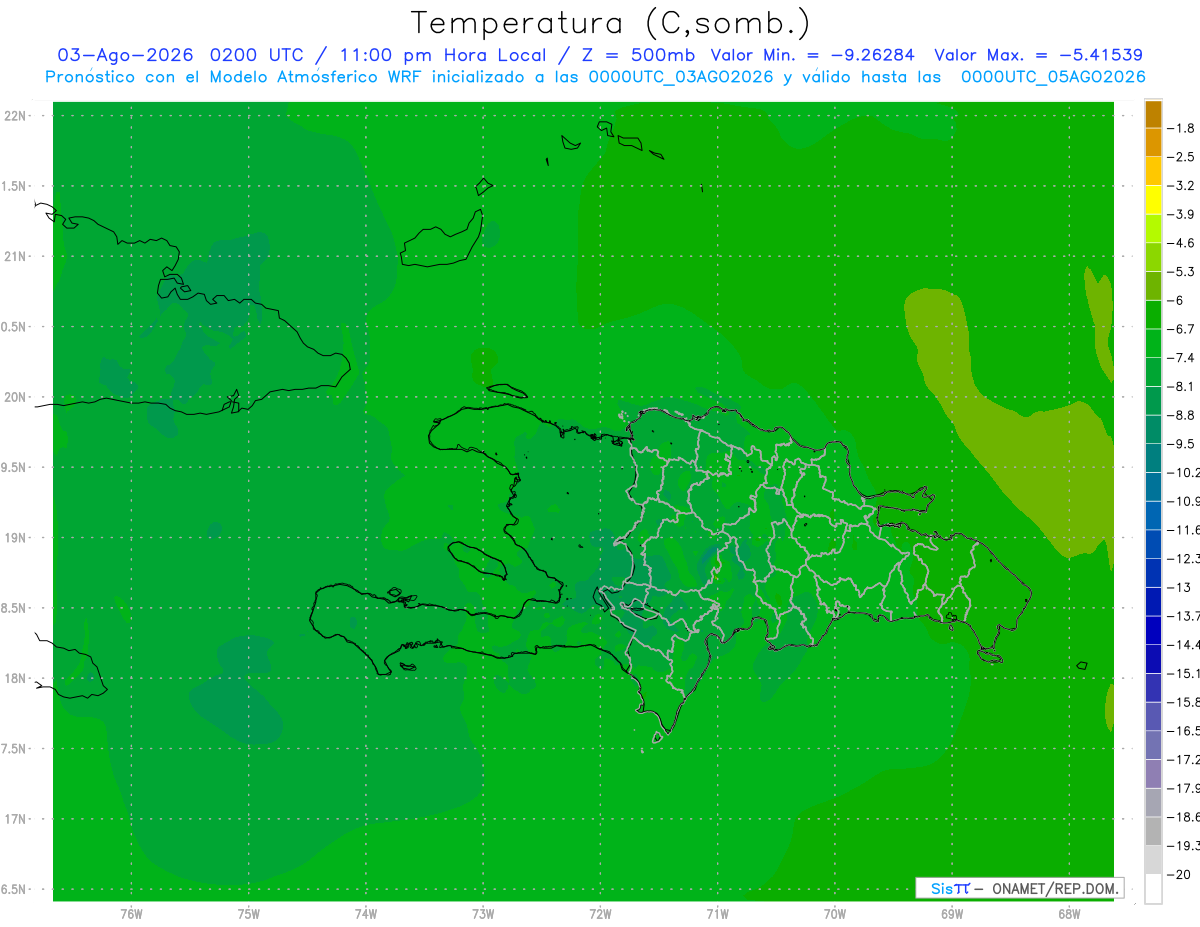Image resolution: width=1200 pixels, height=927 pixels.
Task: Click the -7.4 colorbar label
Action: [x=1182, y=358]
